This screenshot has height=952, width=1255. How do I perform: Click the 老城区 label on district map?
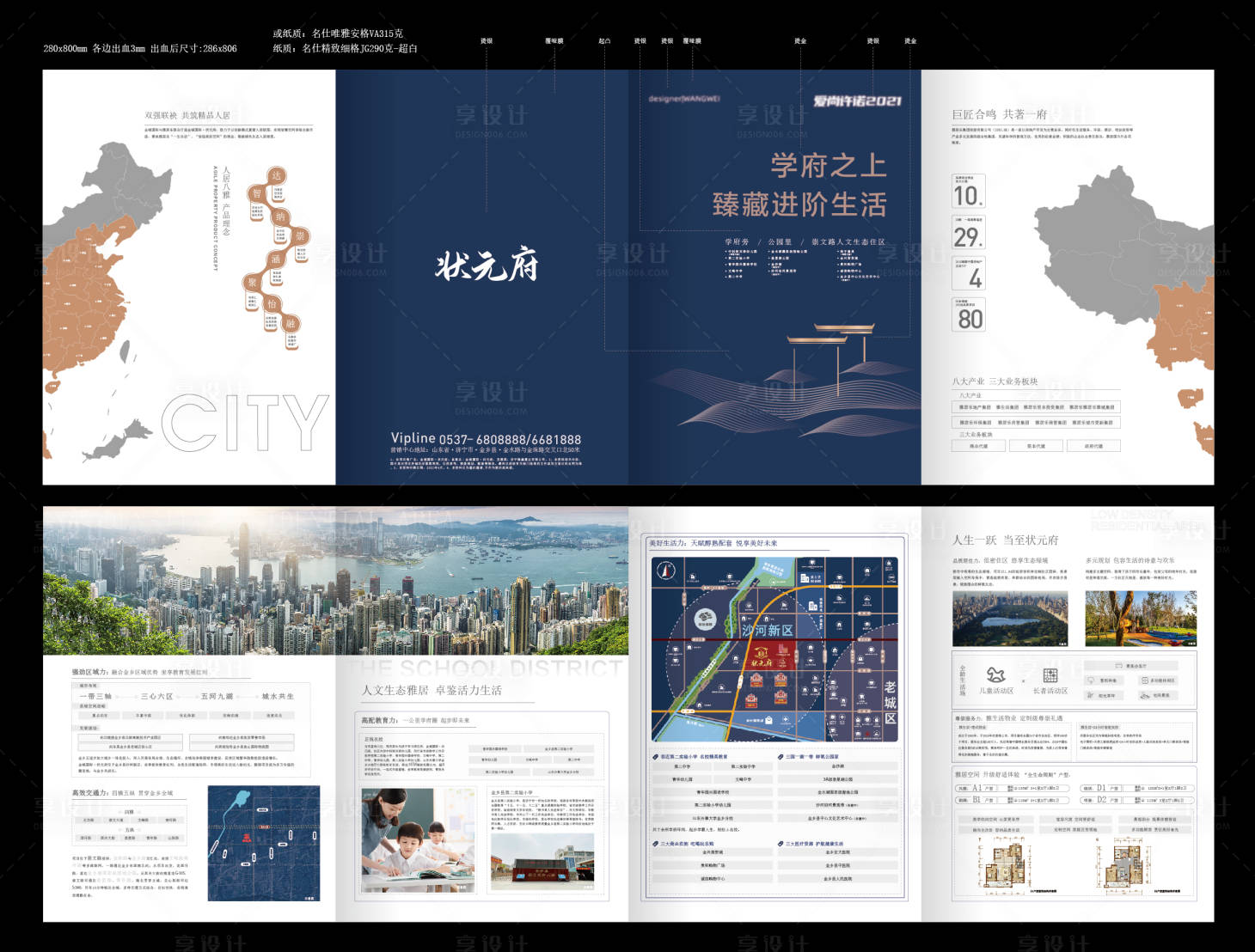coord(890,702)
